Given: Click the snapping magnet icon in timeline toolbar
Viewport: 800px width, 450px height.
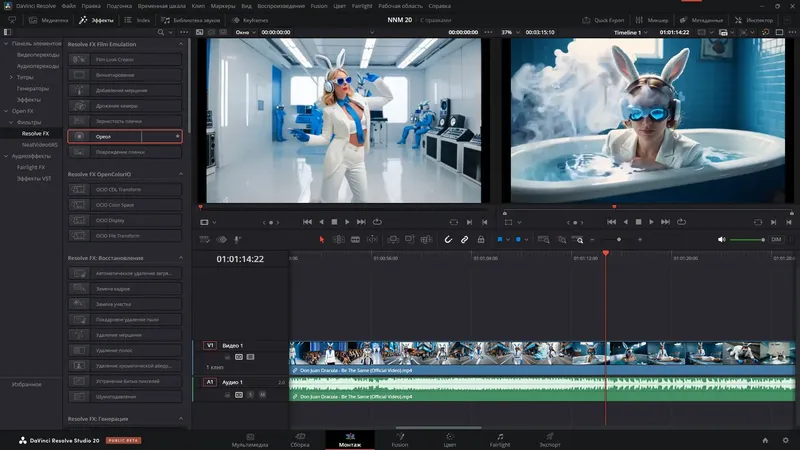Looking at the screenshot, I should pyautogui.click(x=448, y=239).
